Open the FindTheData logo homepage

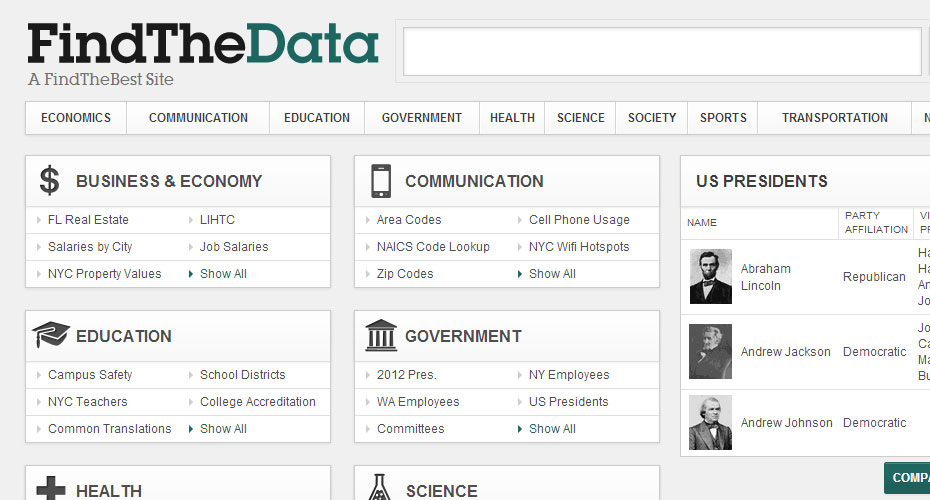tap(203, 46)
